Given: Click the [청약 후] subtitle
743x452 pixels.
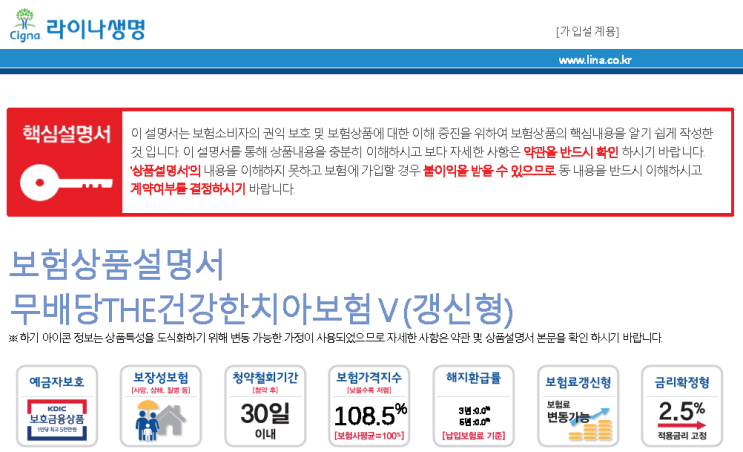Looking at the screenshot, I should pos(265,390).
